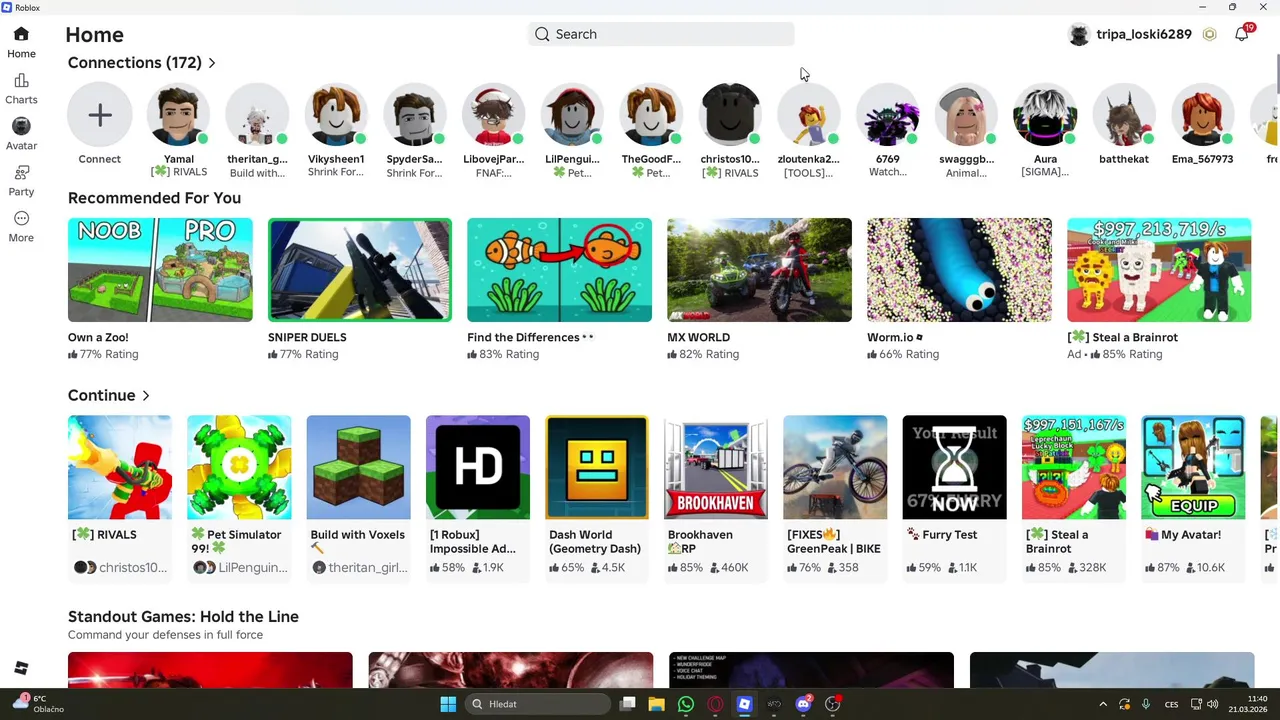Click the tripa_loski6289 profile avatar
Viewport: 1280px width, 720px height.
click(1079, 34)
